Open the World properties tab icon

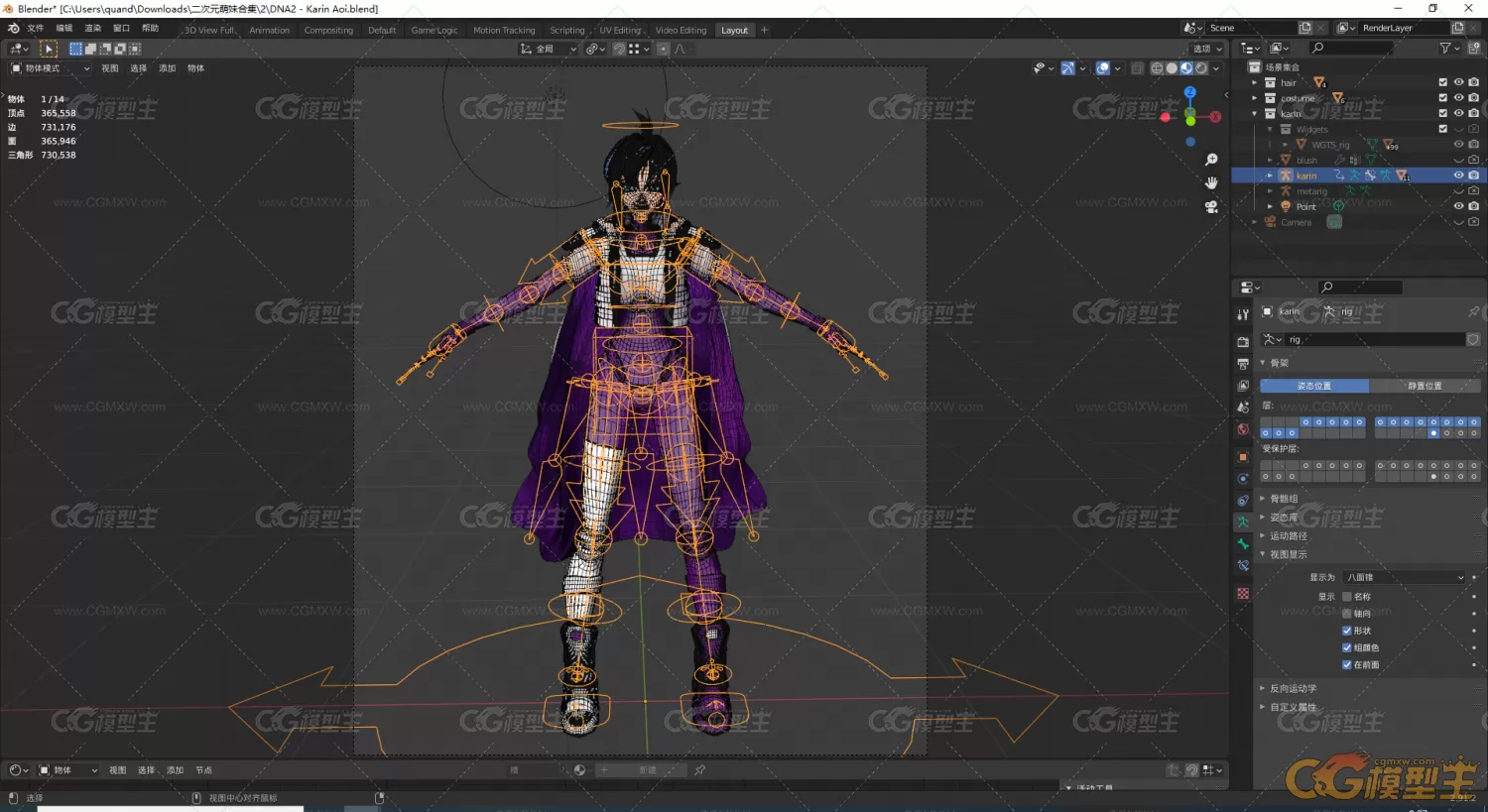point(1243,429)
